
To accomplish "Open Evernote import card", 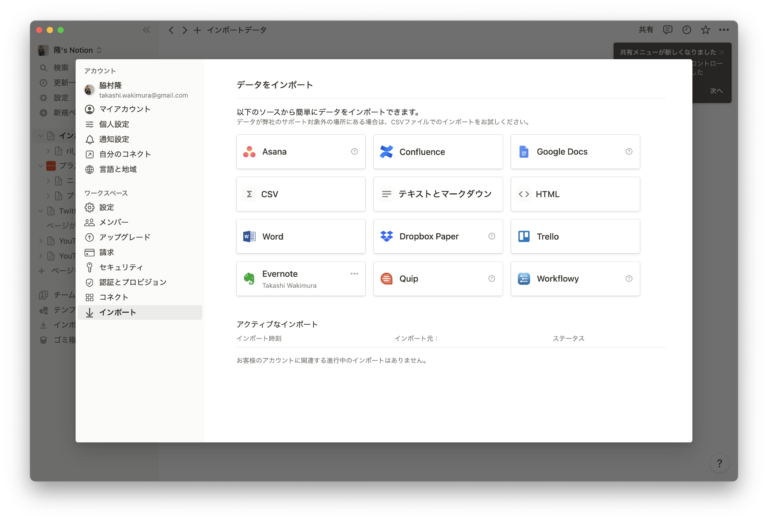I will [290, 279].
